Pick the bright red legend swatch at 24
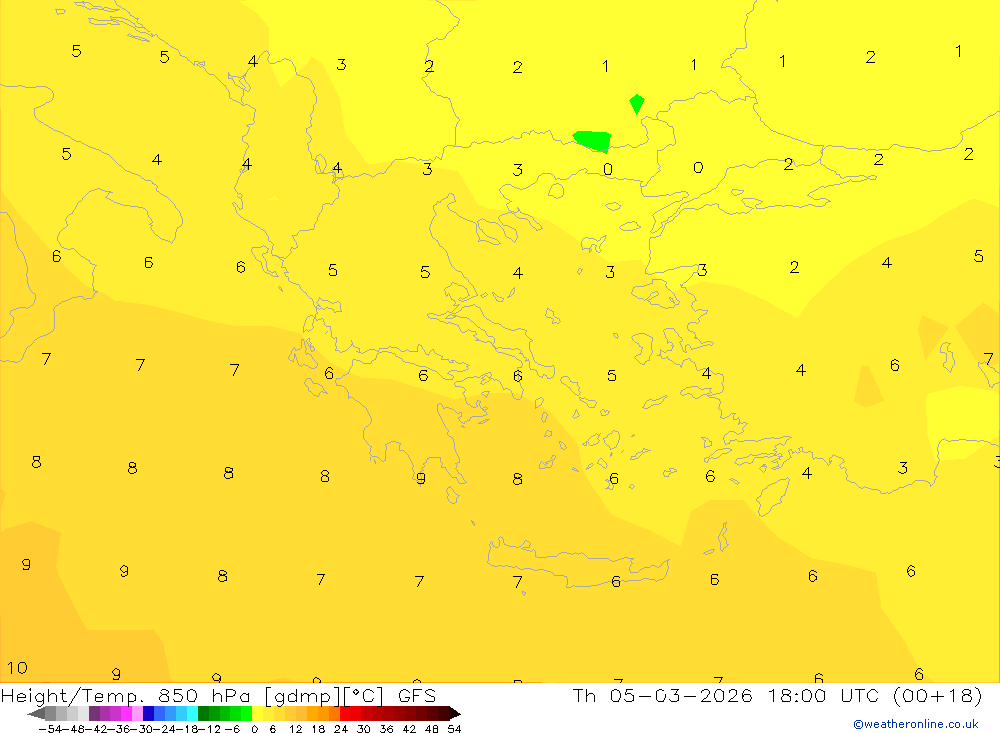Viewport: 1000px width, 733px height. click(346, 713)
